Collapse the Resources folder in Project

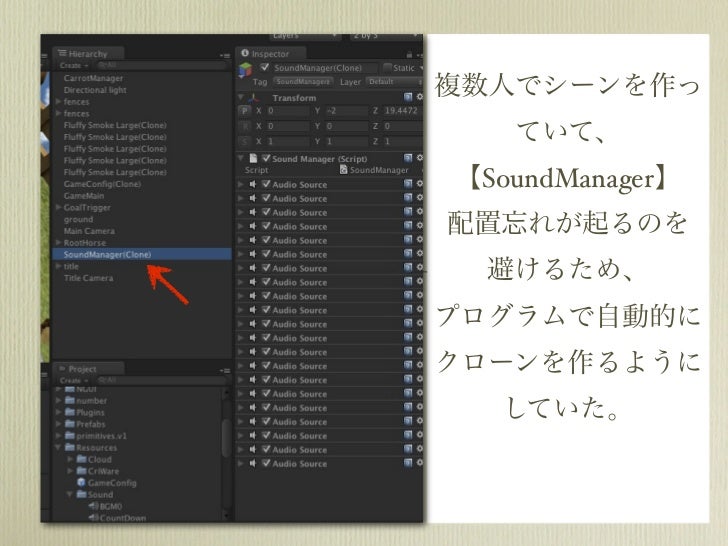pos(59,447)
